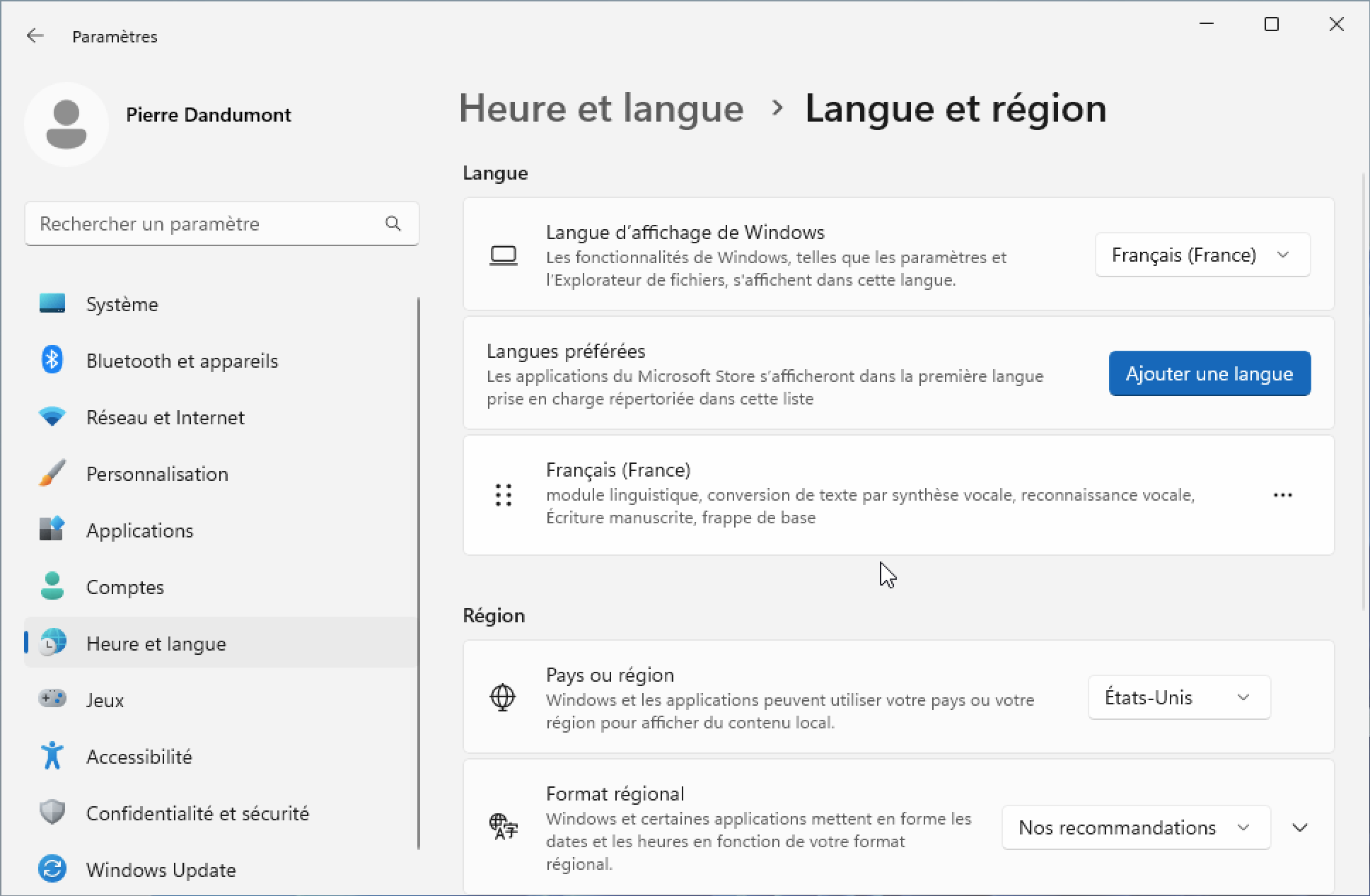Click the Langue section heading
Screen dimensions: 1370x896
495,173
